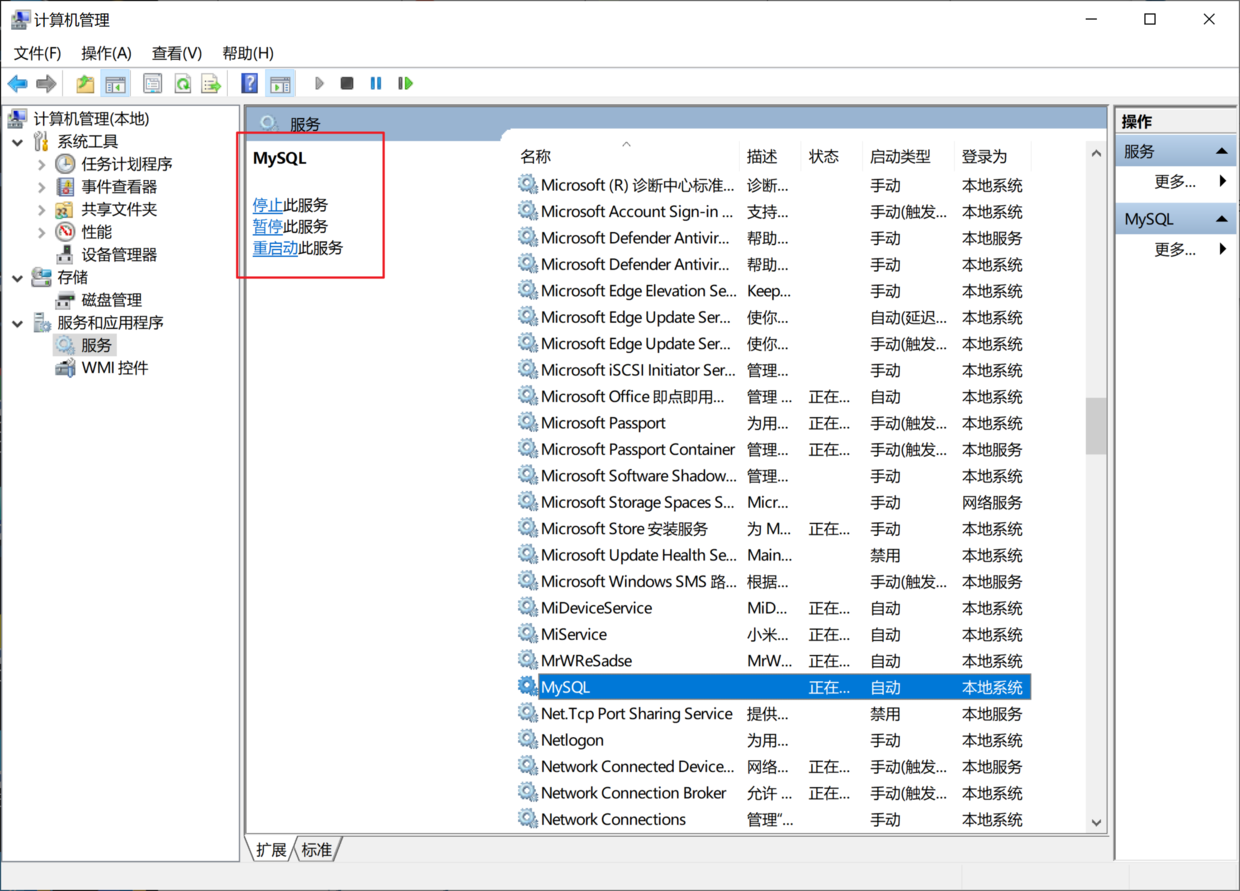
Task: Collapse the MySQL section in the 操作 pane
Action: pos(1221,219)
